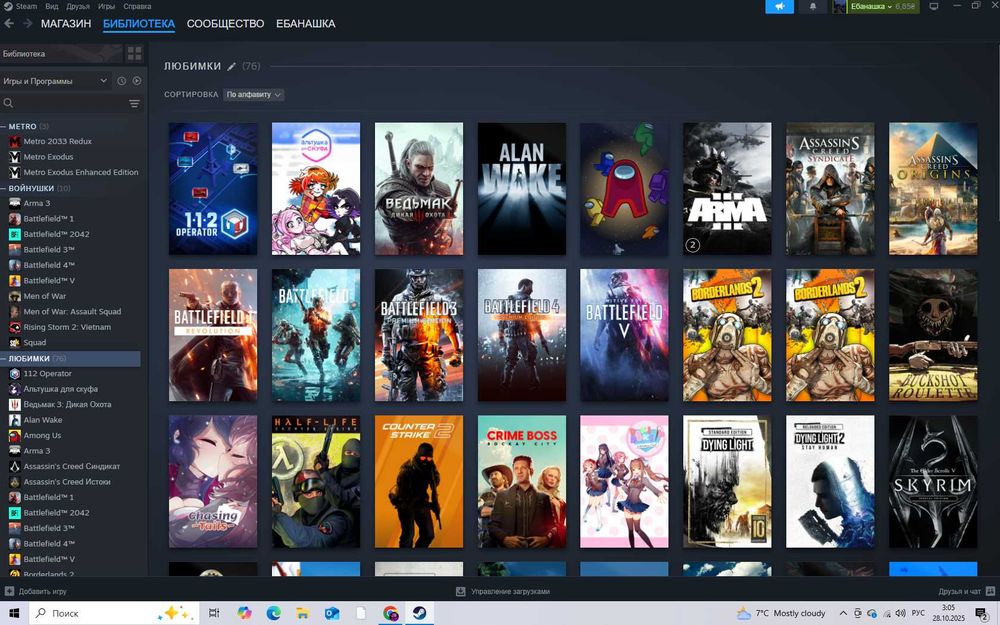The image size is (1000, 625).
Task: Open the Друзья menu
Action: [x=78, y=6]
